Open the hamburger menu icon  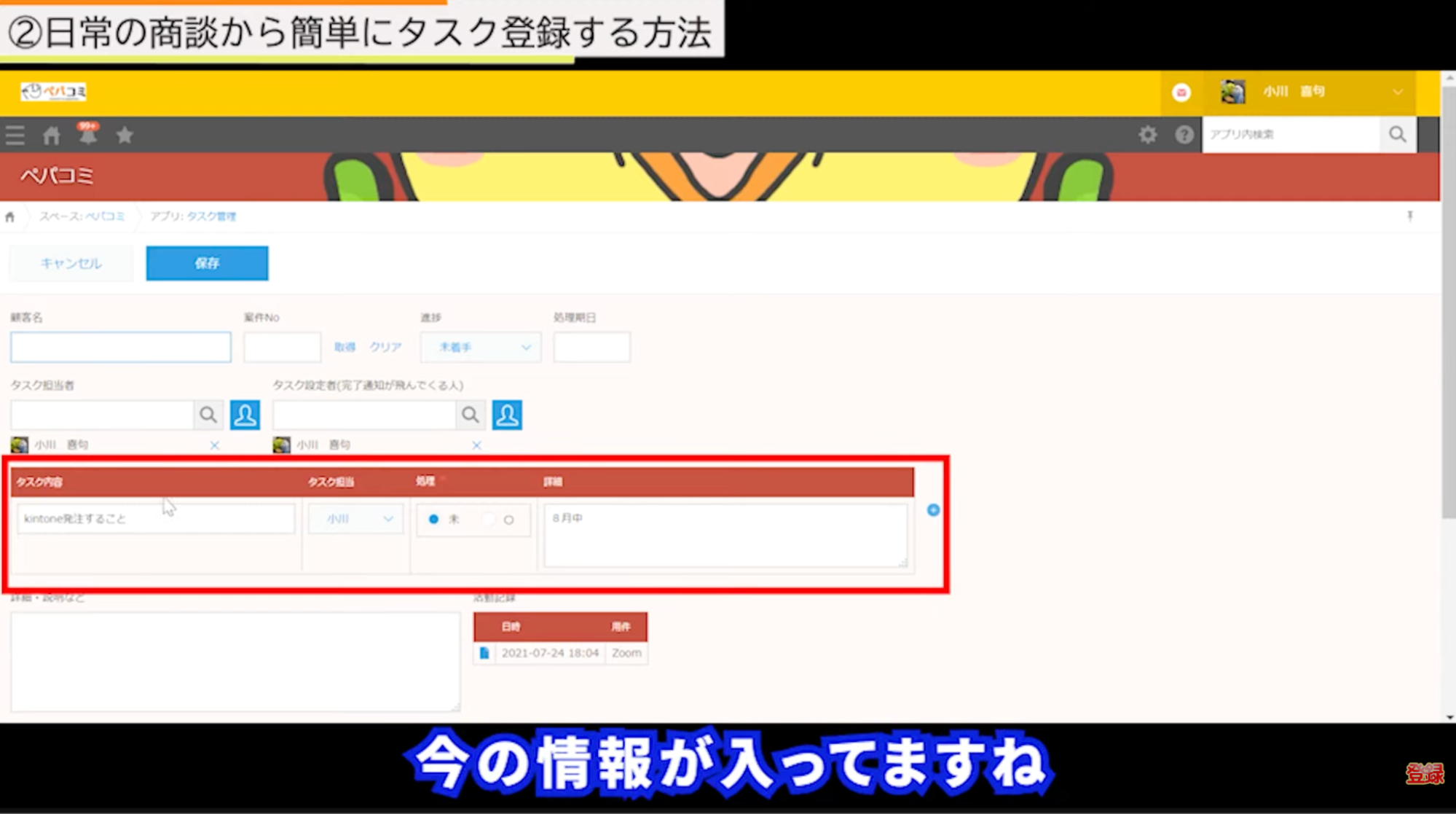[x=15, y=136]
